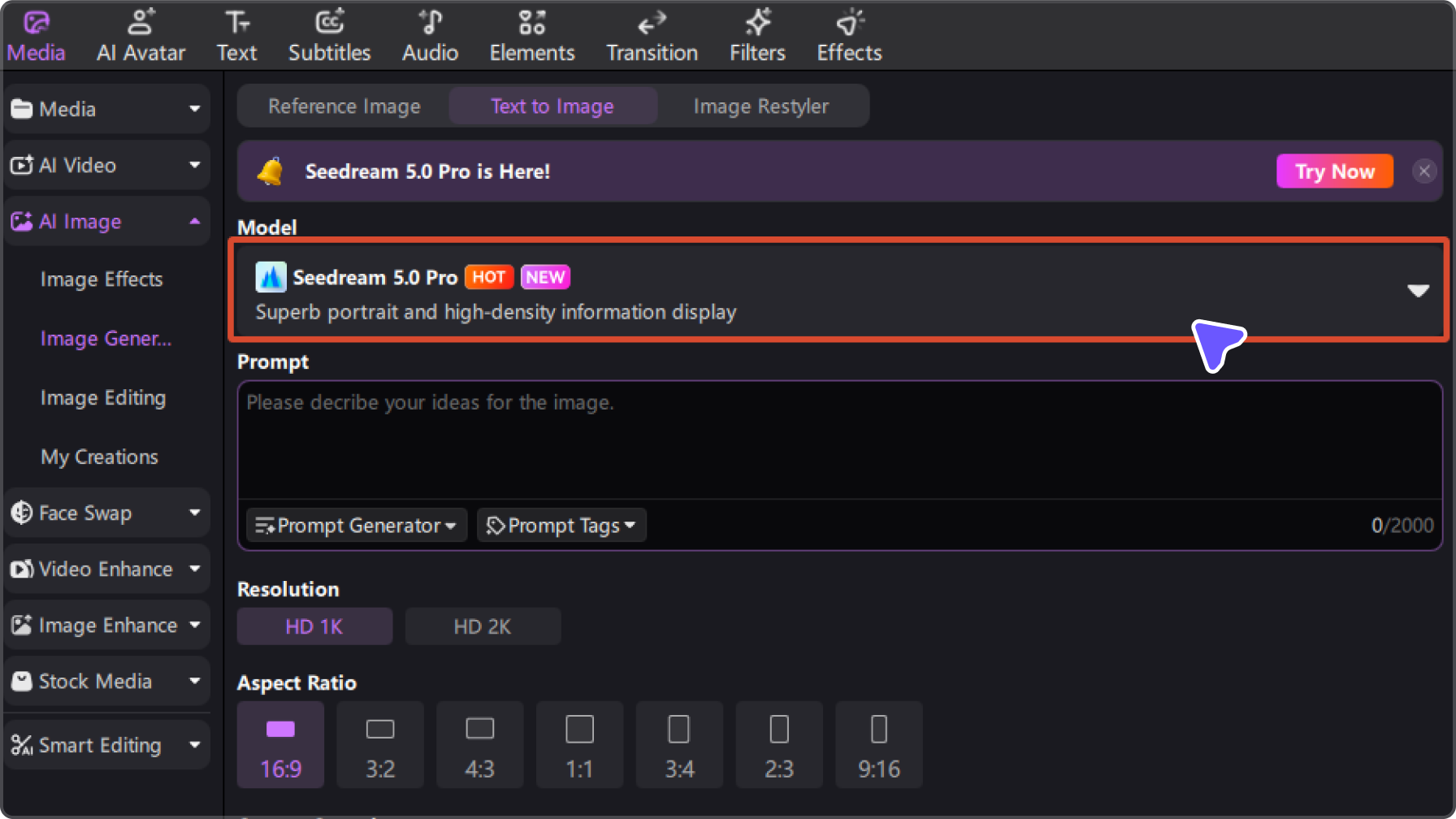Open the Transition panel
Image resolution: width=1456 pixels, height=819 pixels.
click(x=652, y=37)
